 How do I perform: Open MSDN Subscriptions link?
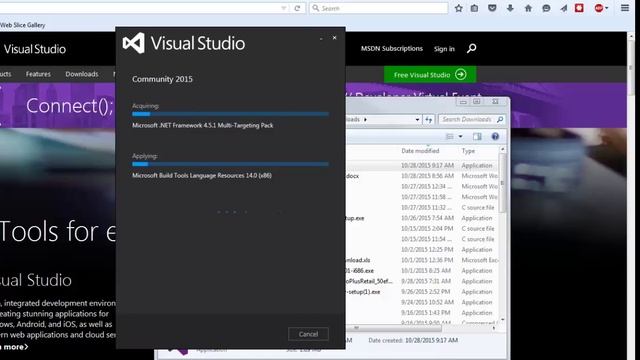(x=391, y=49)
